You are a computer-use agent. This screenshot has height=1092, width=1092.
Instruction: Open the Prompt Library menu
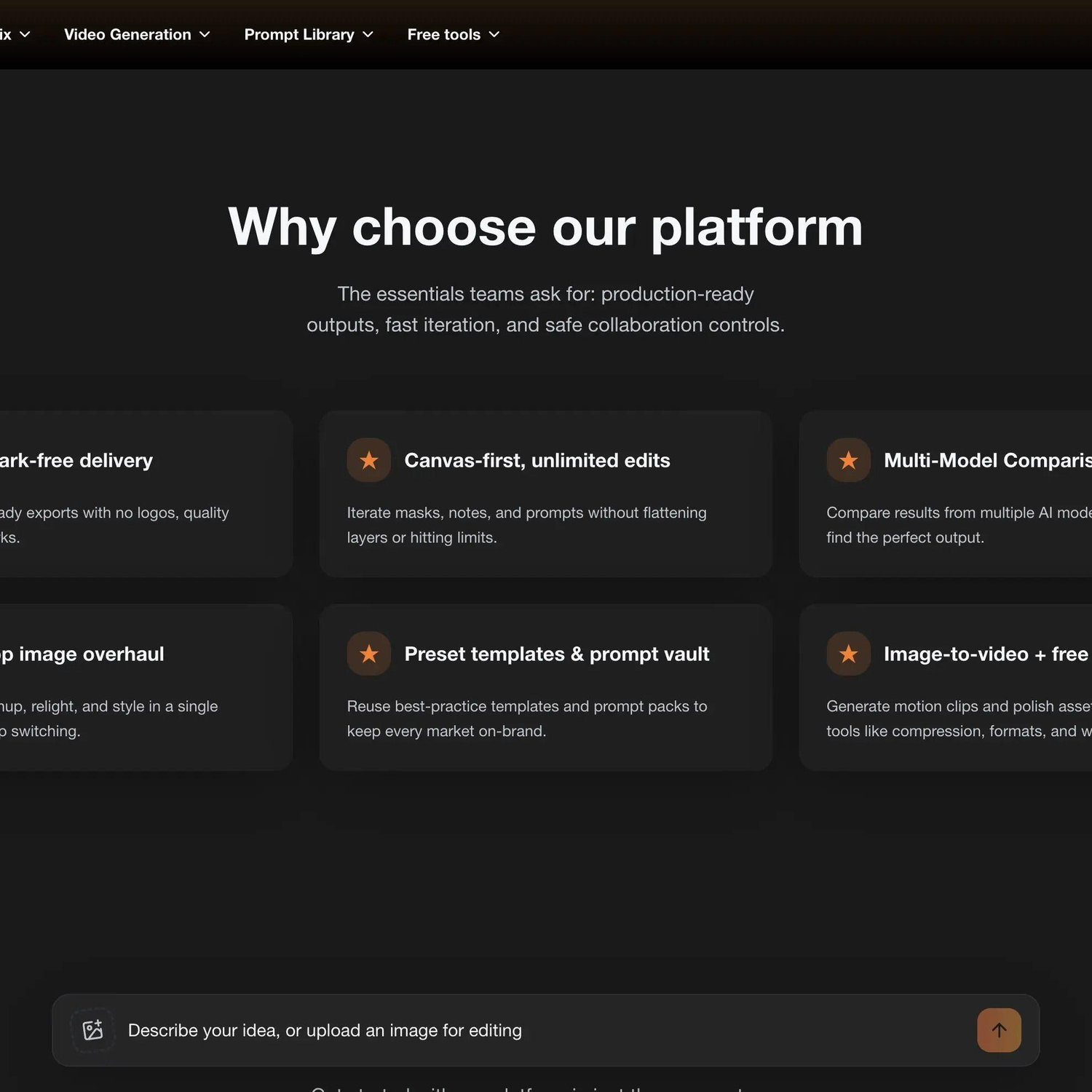[x=309, y=34]
